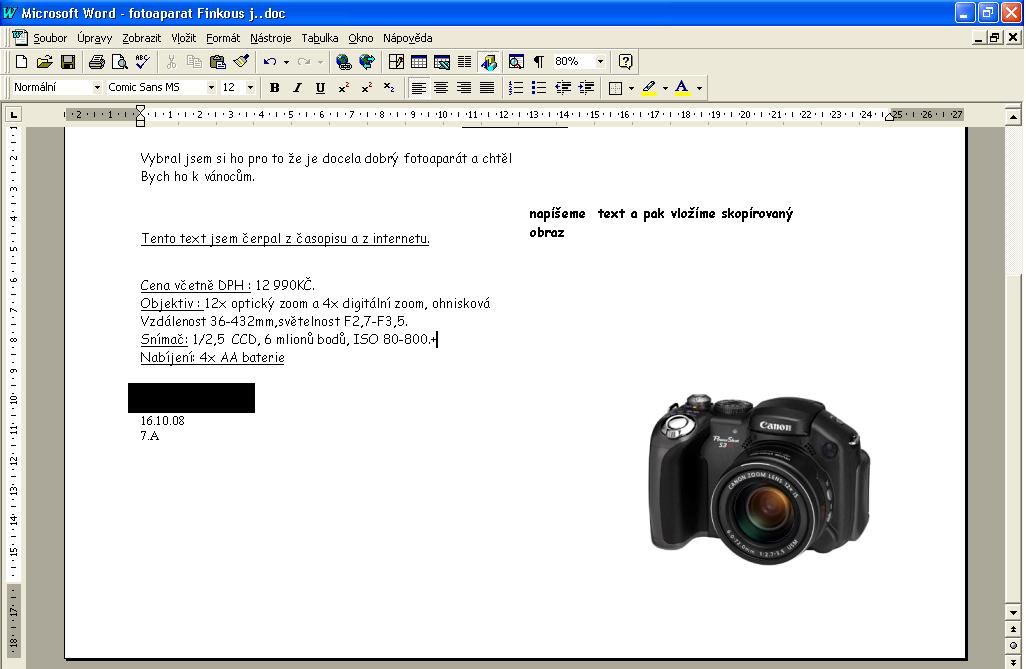Toggle Bold formatting
1026x669 pixels.
pyautogui.click(x=275, y=88)
